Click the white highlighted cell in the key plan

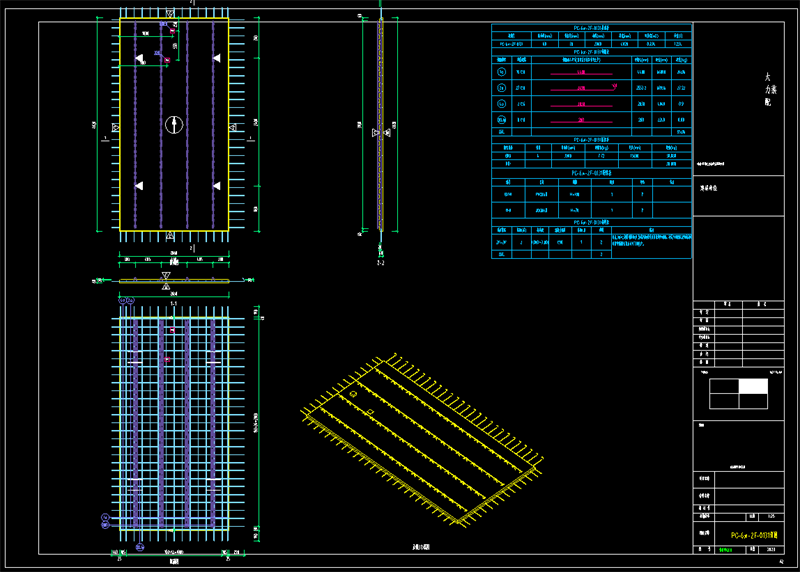(753, 386)
